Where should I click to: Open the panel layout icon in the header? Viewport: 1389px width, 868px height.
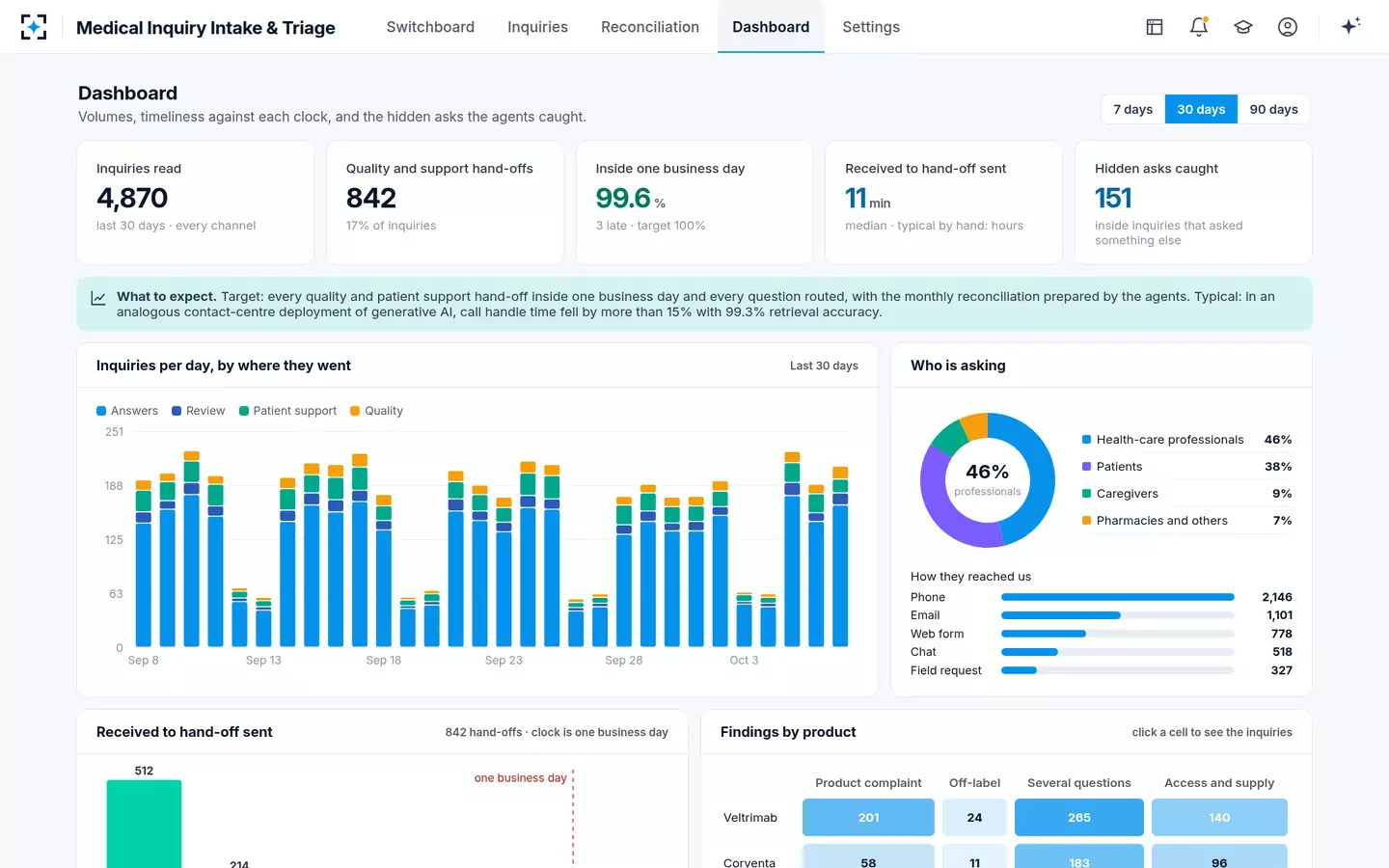[1155, 27]
